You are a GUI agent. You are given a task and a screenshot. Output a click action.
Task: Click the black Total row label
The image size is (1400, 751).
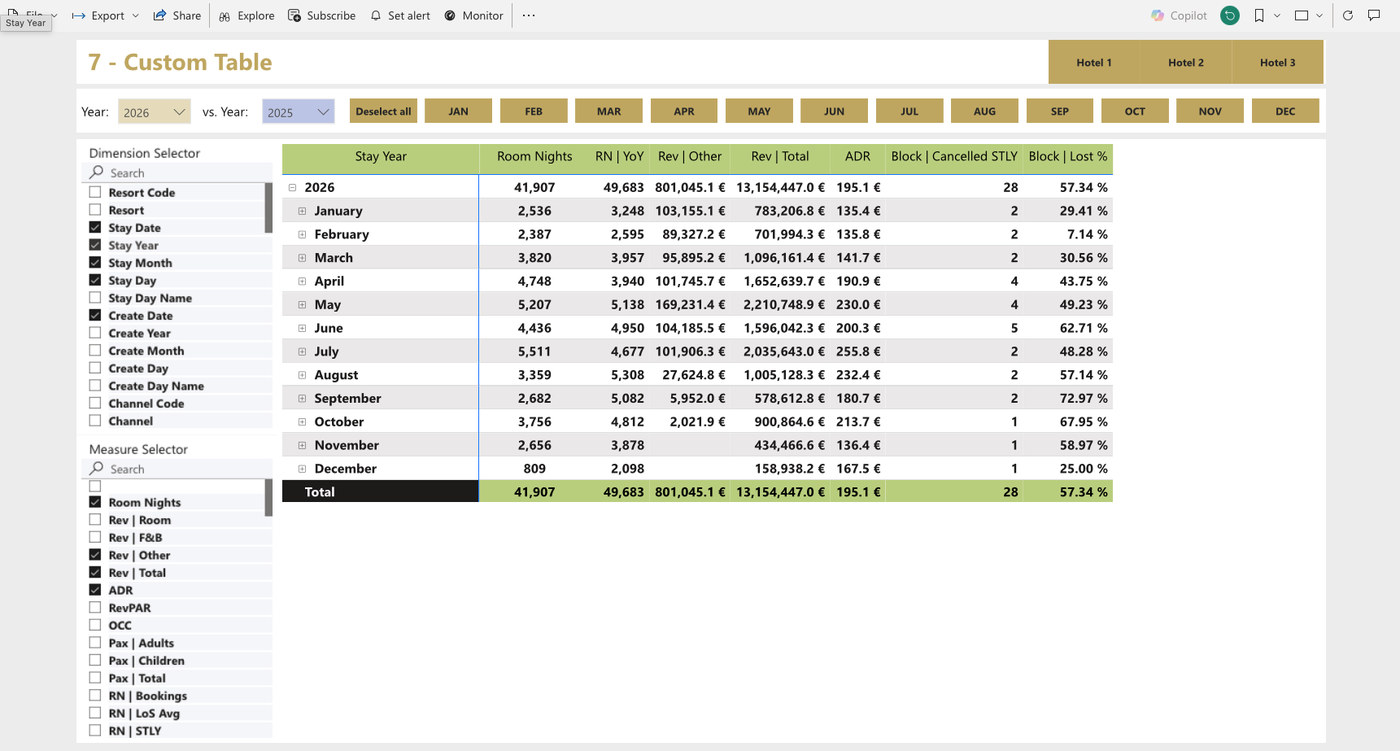click(380, 492)
